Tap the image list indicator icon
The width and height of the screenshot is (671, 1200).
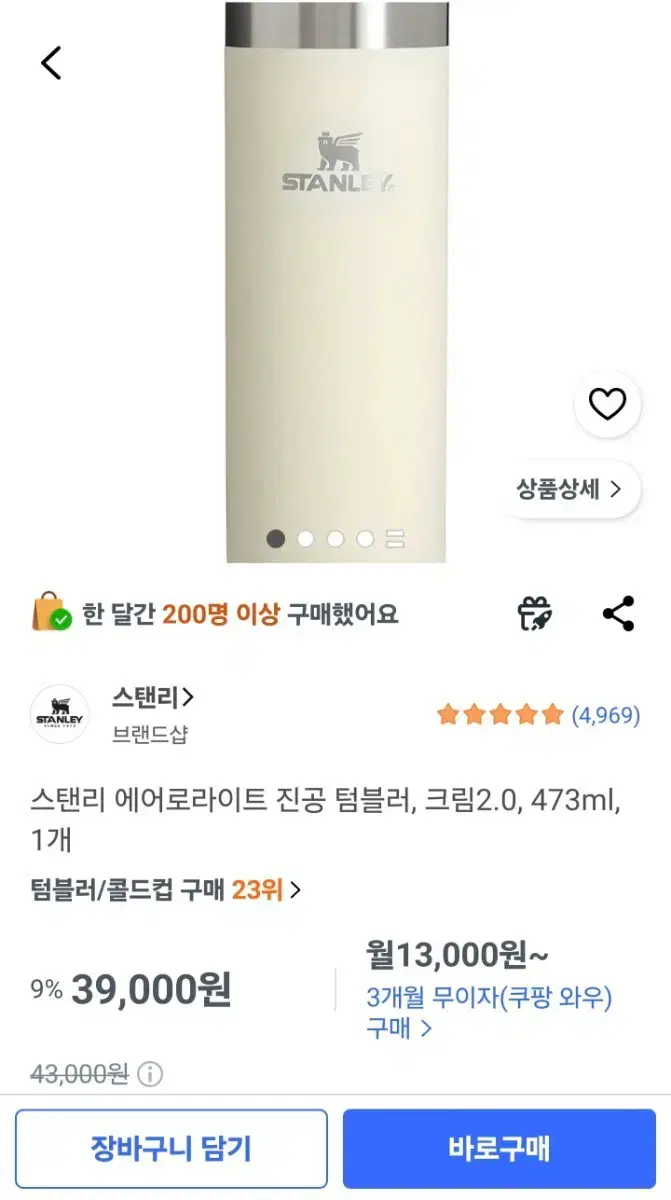[x=395, y=539]
